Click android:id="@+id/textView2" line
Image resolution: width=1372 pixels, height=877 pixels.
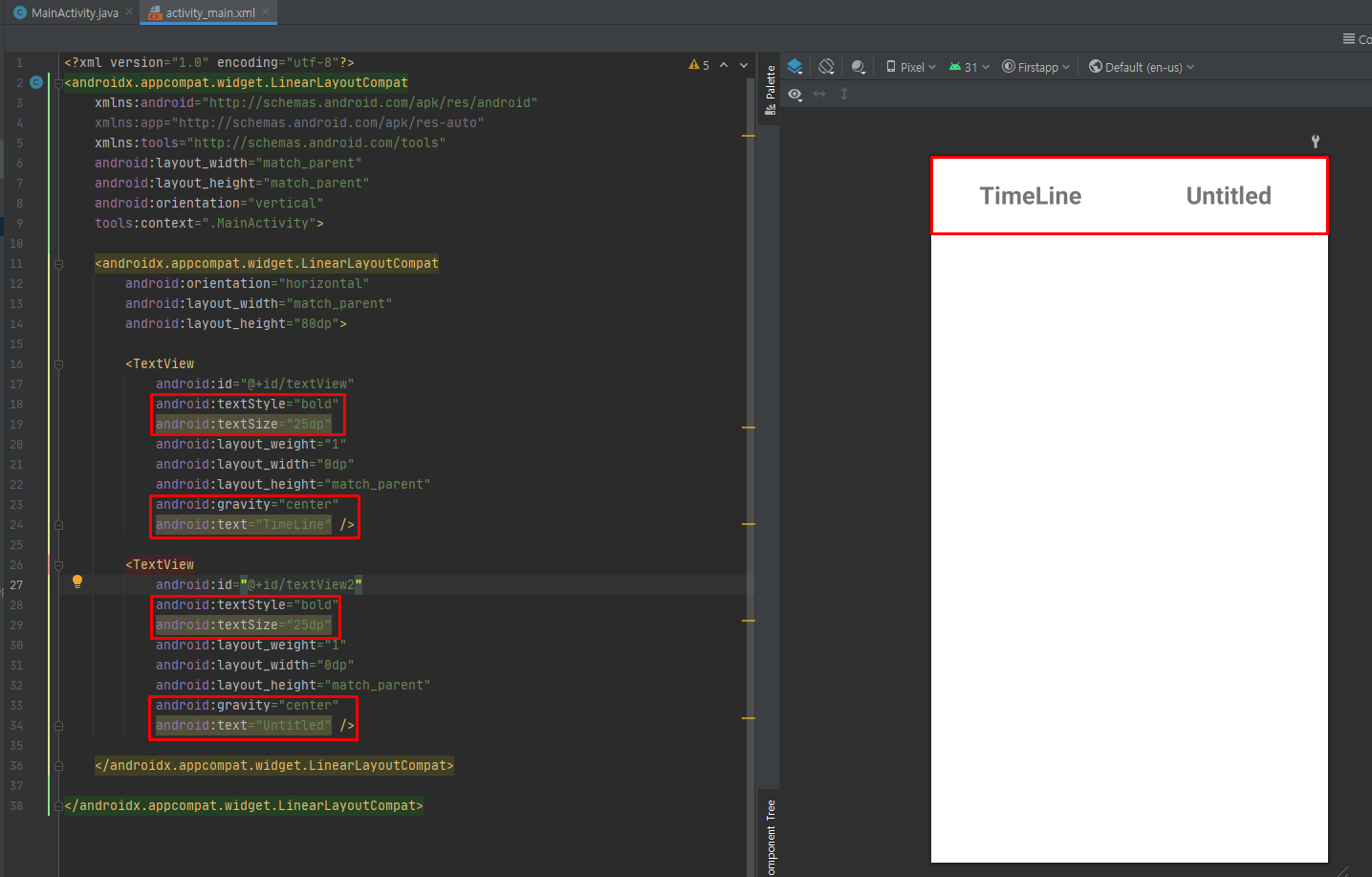[x=258, y=584]
